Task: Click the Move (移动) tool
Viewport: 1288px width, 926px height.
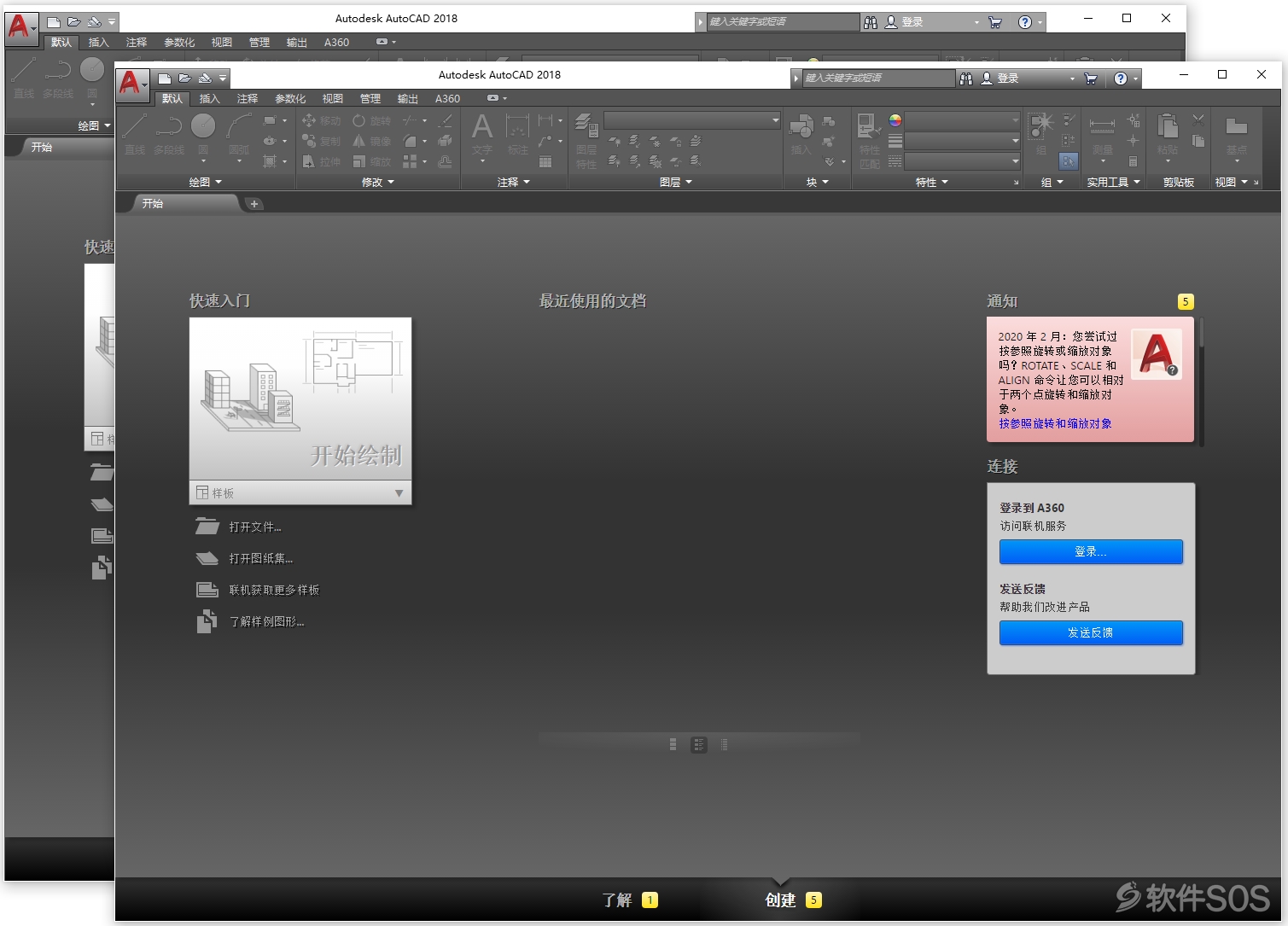Action: 321,121
